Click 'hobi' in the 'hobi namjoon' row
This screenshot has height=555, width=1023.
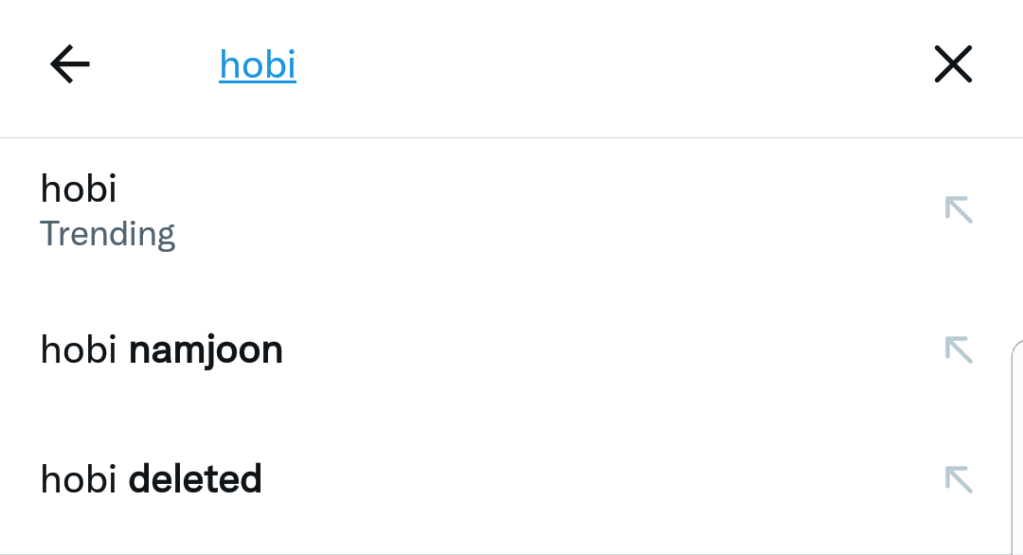78,350
